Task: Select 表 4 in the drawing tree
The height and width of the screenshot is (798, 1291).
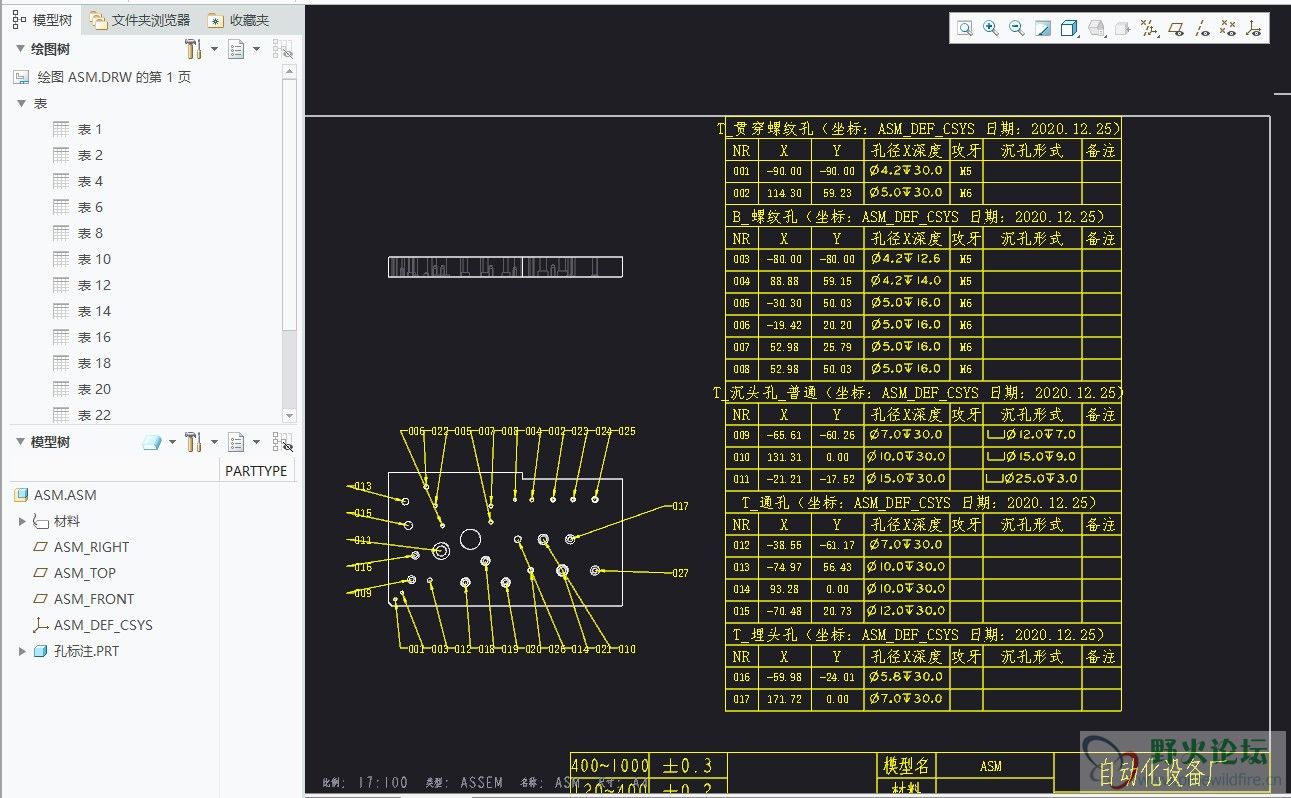Action: tap(90, 181)
